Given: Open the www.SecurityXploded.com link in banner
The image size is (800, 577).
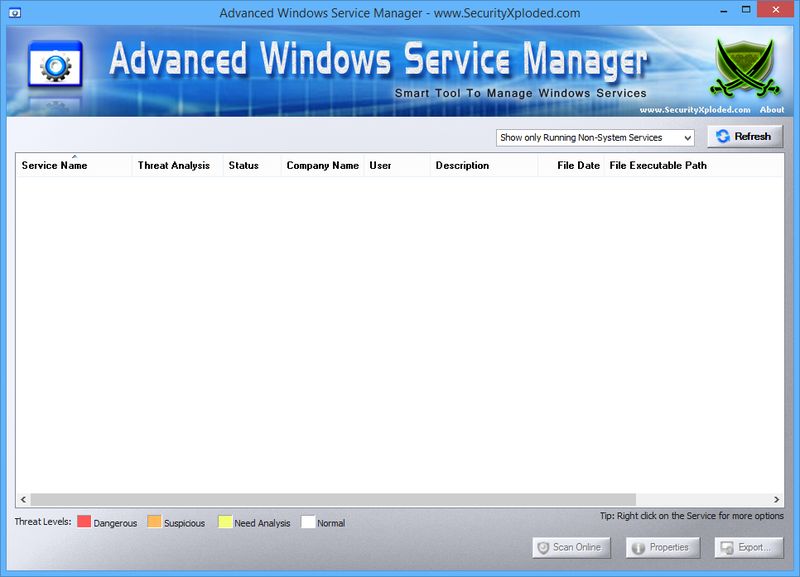Looking at the screenshot, I should tap(695, 110).
